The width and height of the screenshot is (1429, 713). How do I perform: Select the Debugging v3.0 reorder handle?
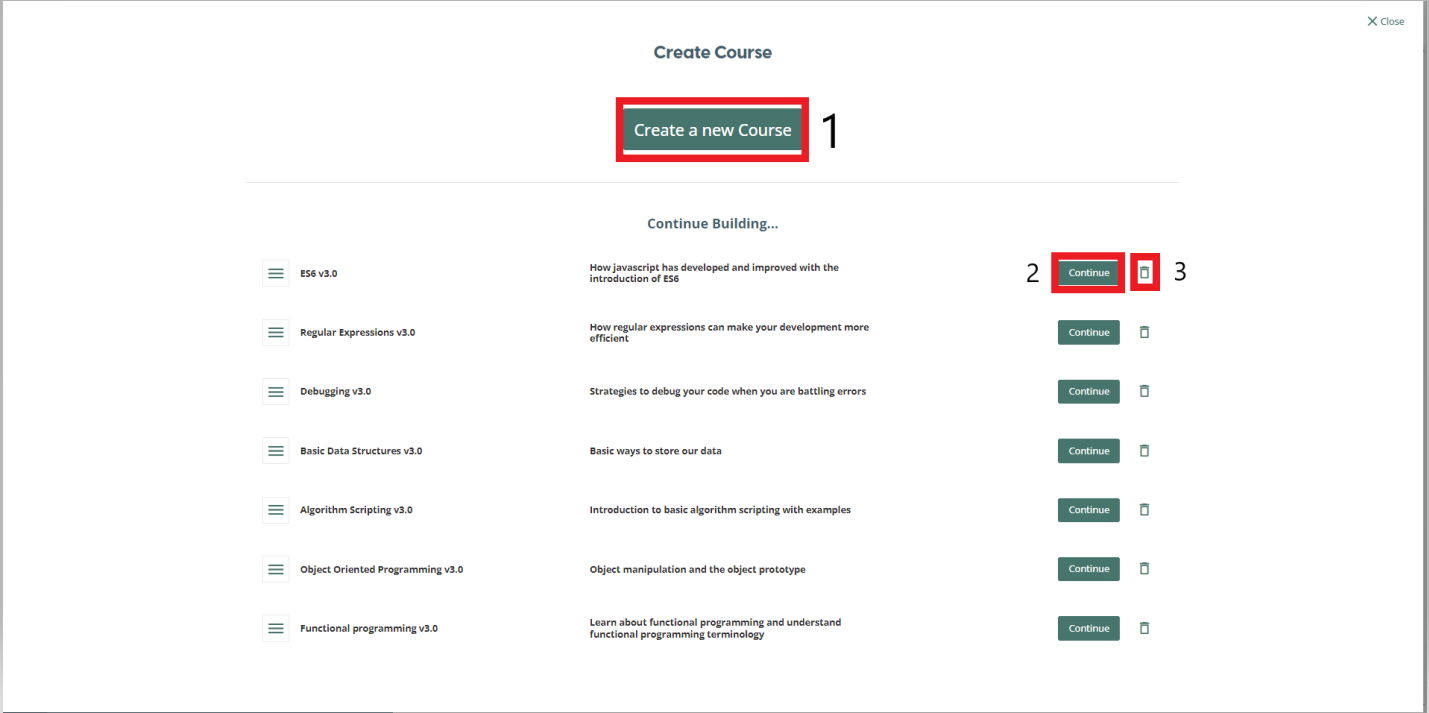click(276, 391)
